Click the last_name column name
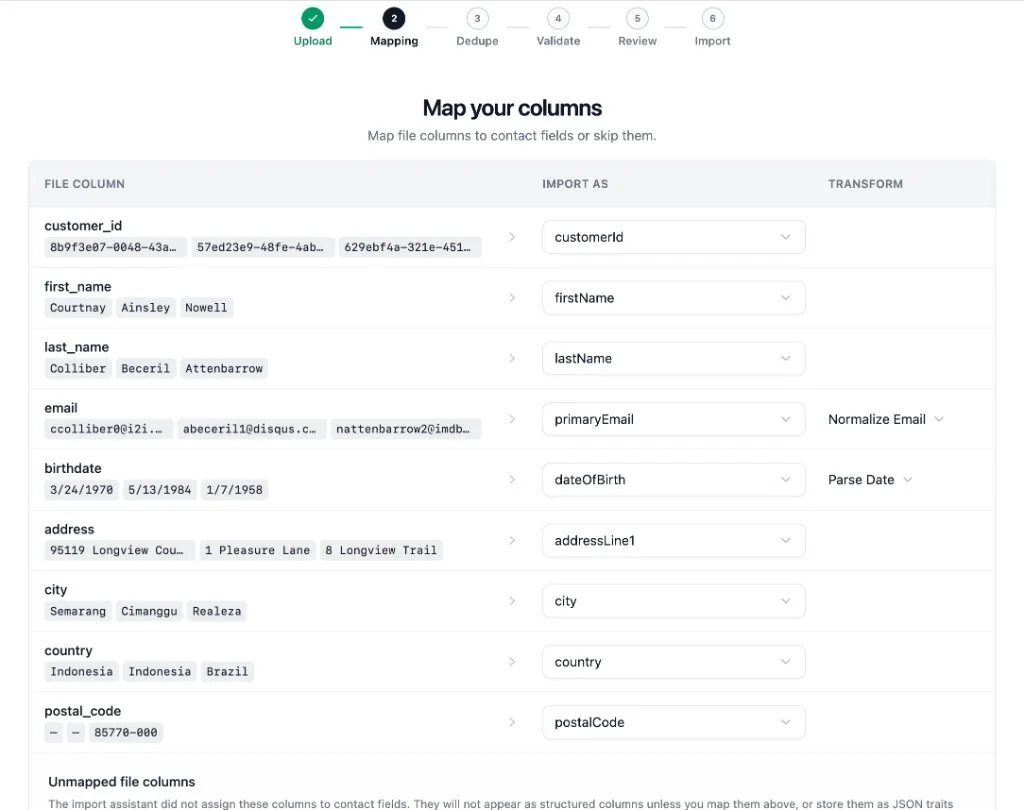1024x810 pixels. click(76, 348)
